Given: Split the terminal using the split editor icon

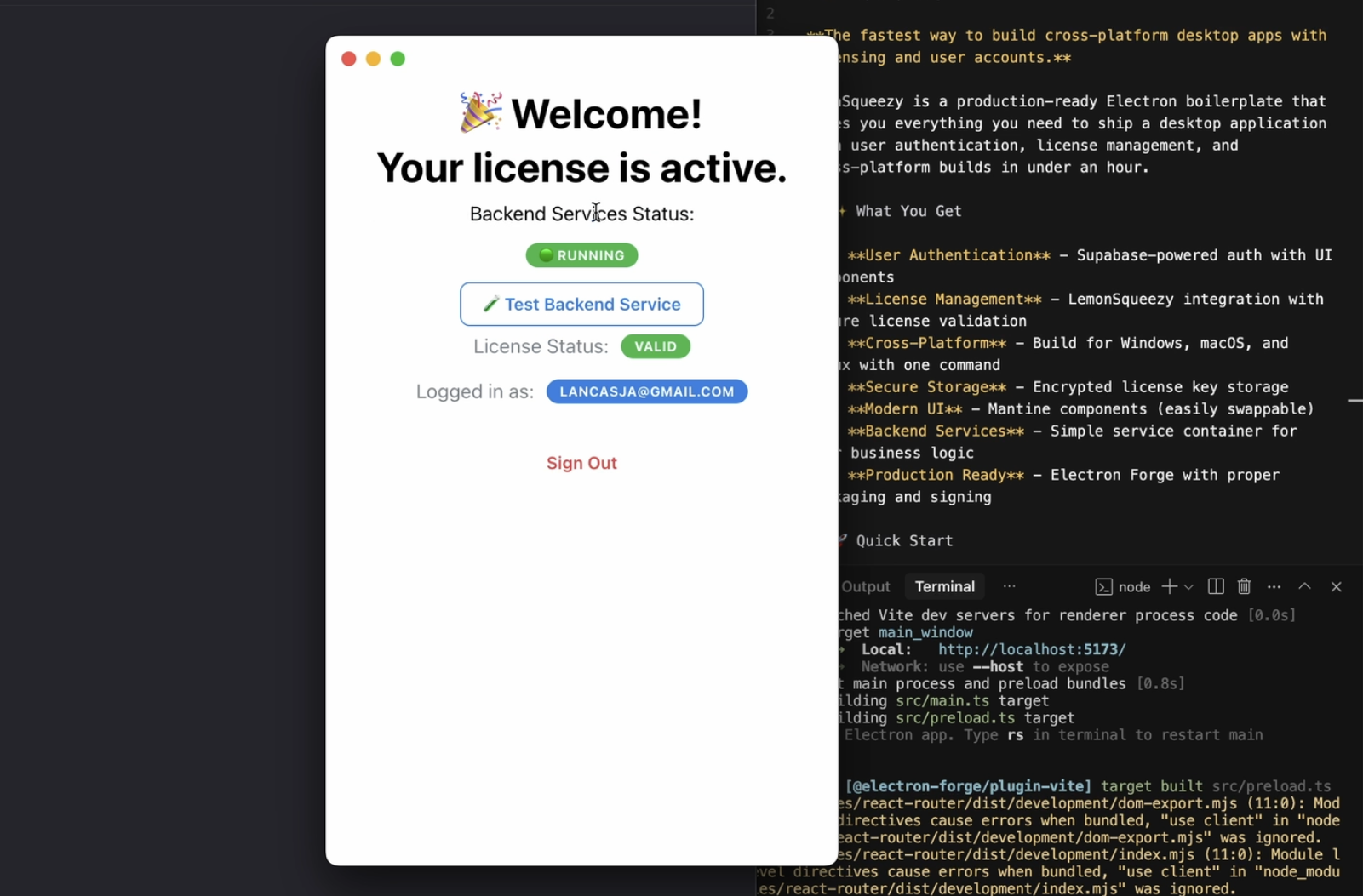Looking at the screenshot, I should pyautogui.click(x=1215, y=585).
